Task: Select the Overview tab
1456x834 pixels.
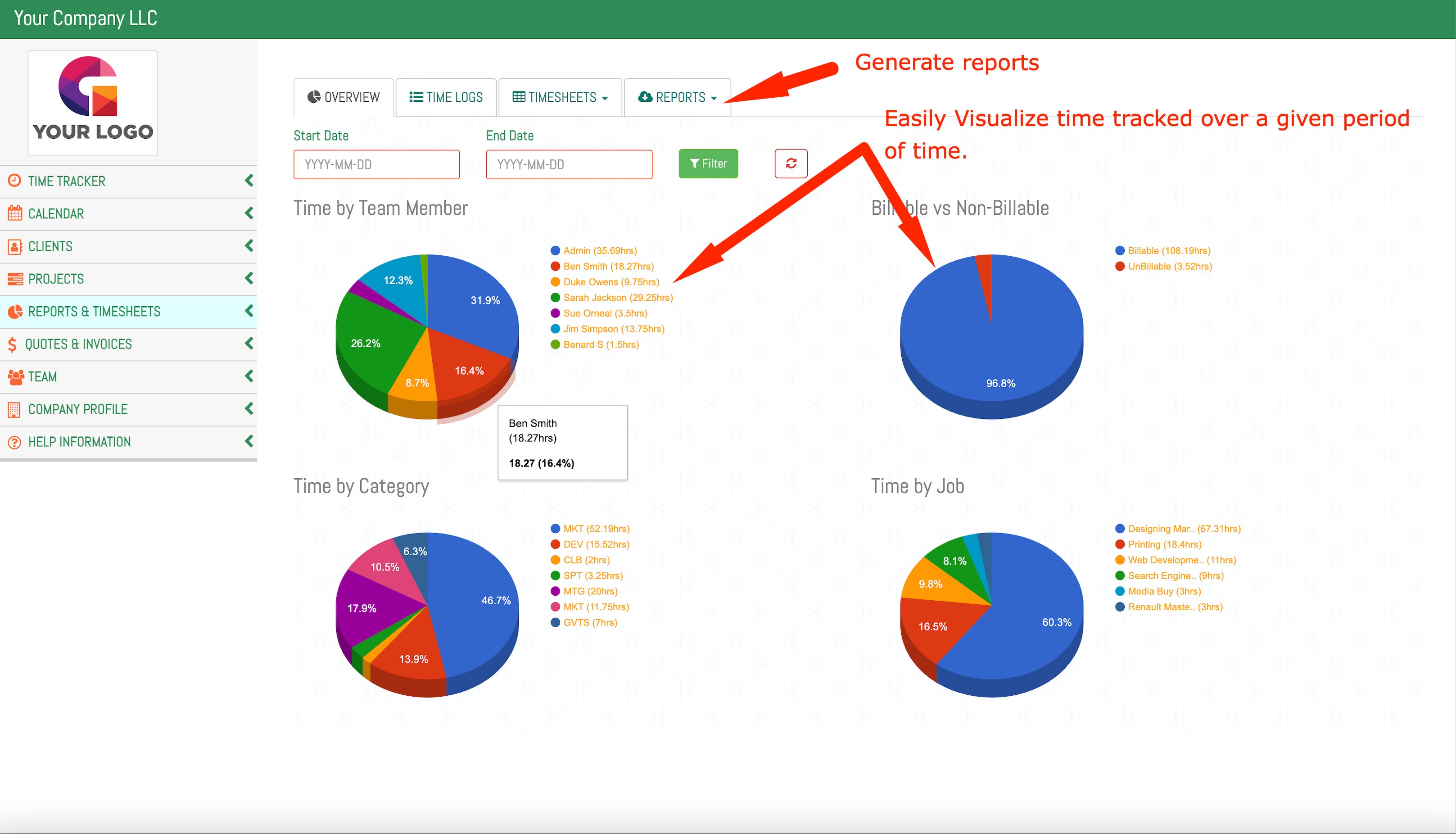Action: click(344, 97)
